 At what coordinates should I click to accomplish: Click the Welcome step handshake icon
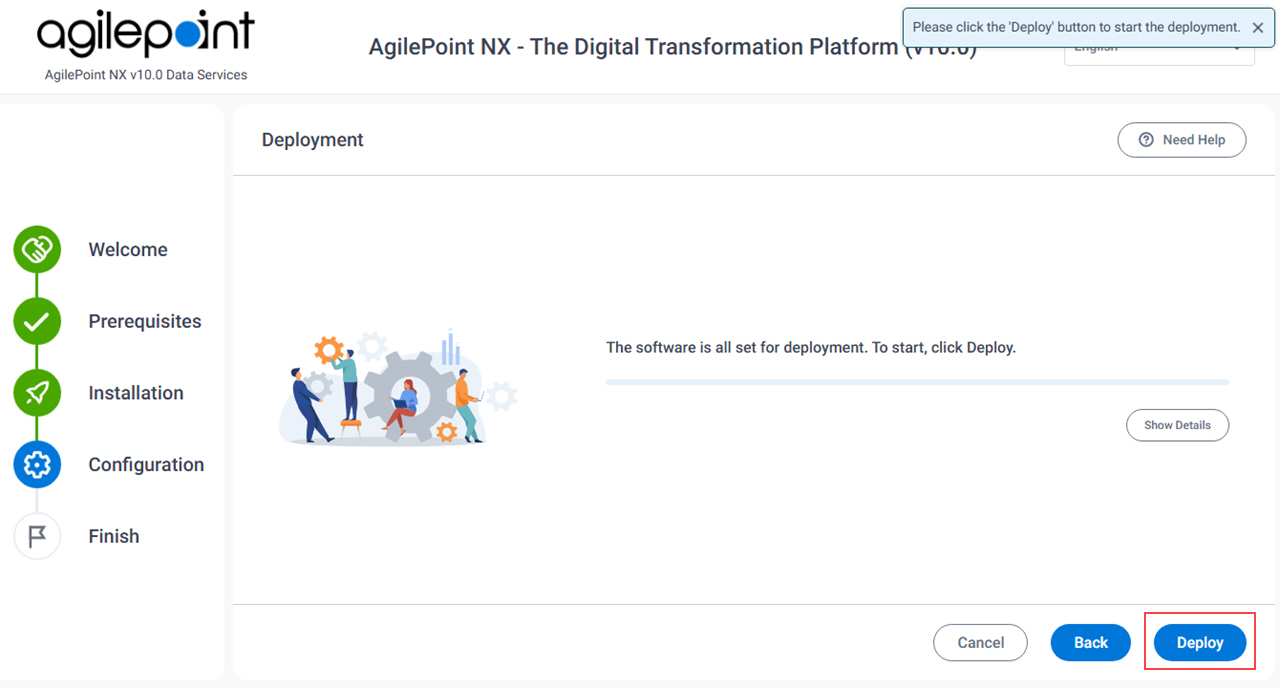point(37,250)
